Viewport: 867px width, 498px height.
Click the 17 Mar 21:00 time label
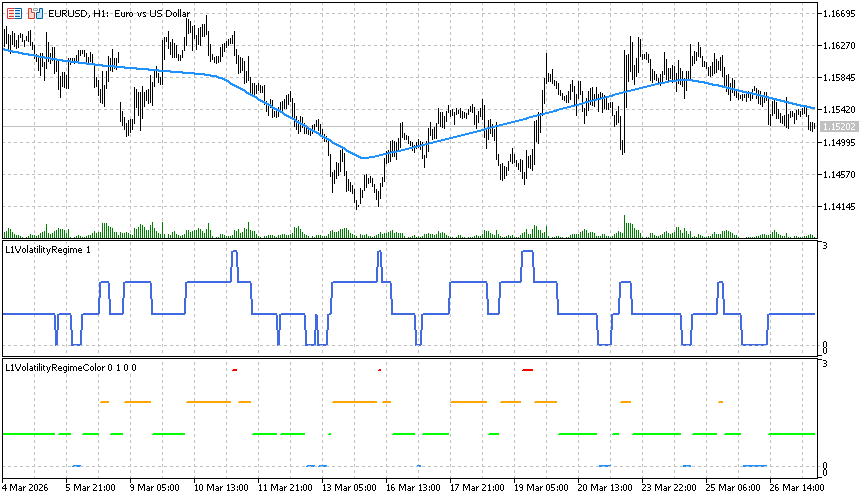(477, 487)
